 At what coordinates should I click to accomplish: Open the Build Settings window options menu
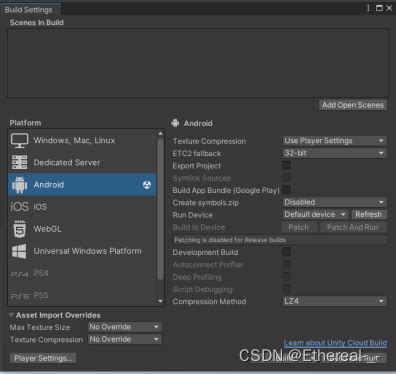tap(368, 8)
